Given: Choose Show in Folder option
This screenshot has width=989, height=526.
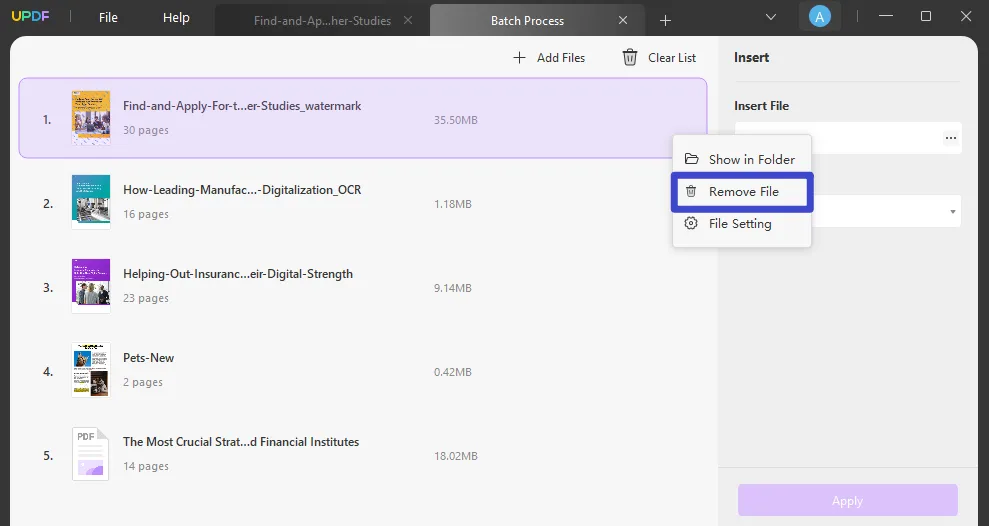Looking at the screenshot, I should tap(751, 159).
